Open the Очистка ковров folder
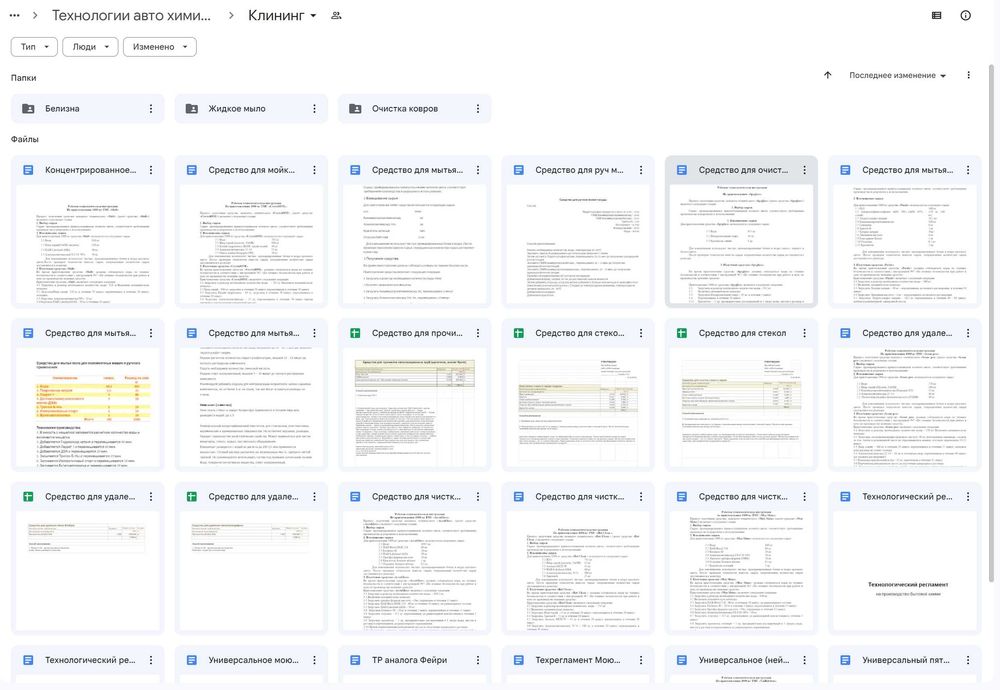Image resolution: width=1000 pixels, height=690 pixels. [x=415, y=108]
